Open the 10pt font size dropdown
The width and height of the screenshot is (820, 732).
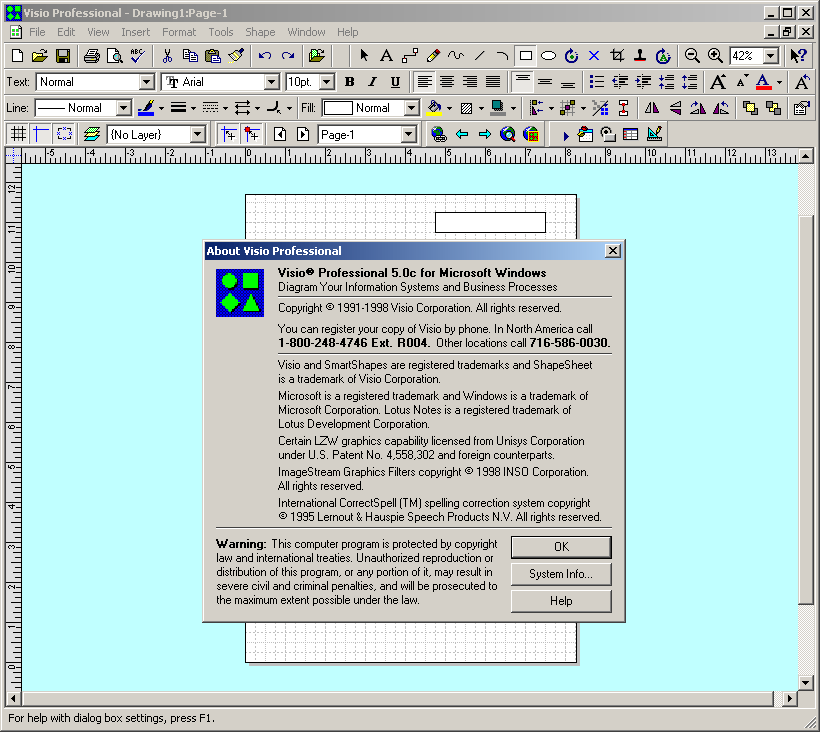(327, 82)
